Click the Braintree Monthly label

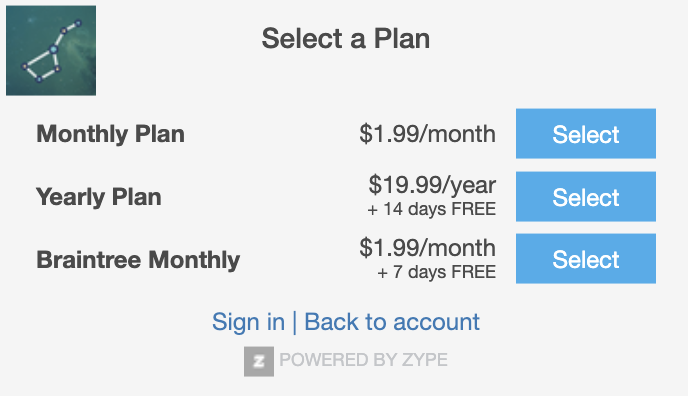point(138,260)
